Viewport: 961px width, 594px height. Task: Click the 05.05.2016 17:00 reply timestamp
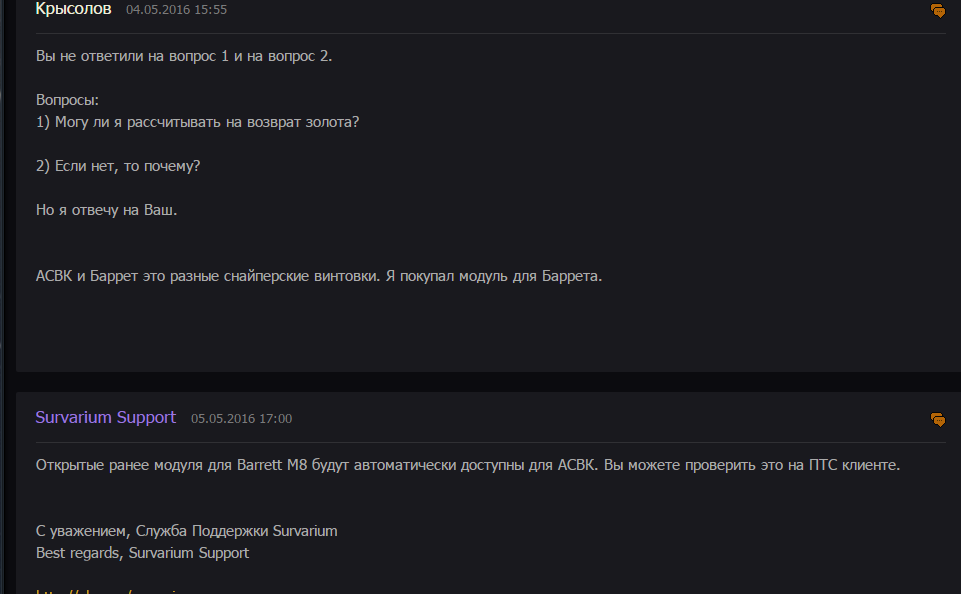pos(241,418)
